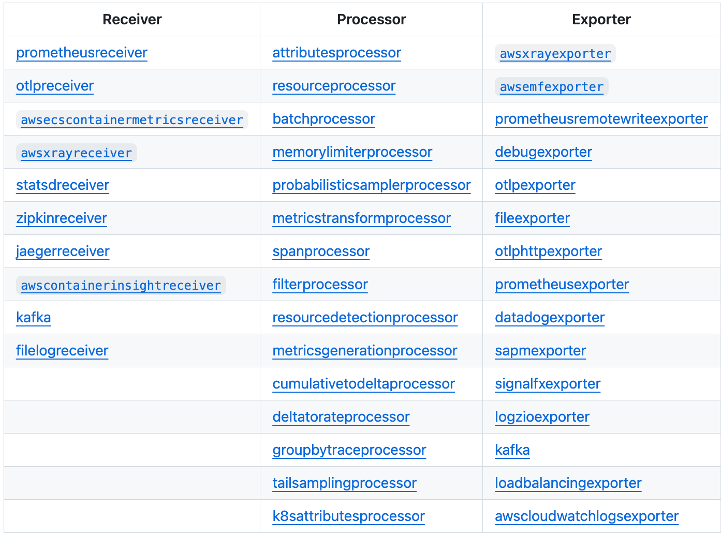
Task: Click the otlpreceiver link
Action: (x=55, y=86)
